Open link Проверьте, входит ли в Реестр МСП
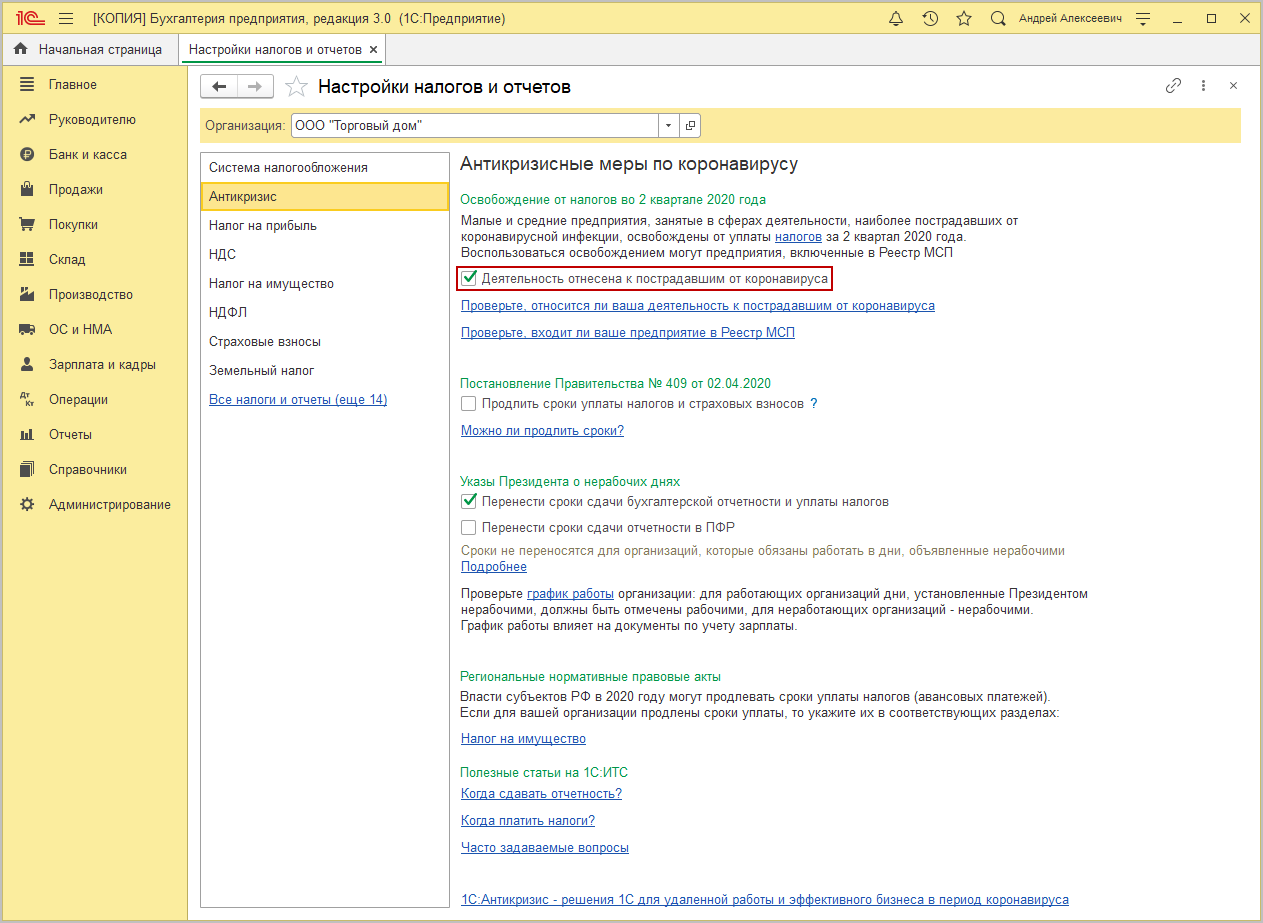Image resolution: width=1263 pixels, height=923 pixels. [628, 333]
